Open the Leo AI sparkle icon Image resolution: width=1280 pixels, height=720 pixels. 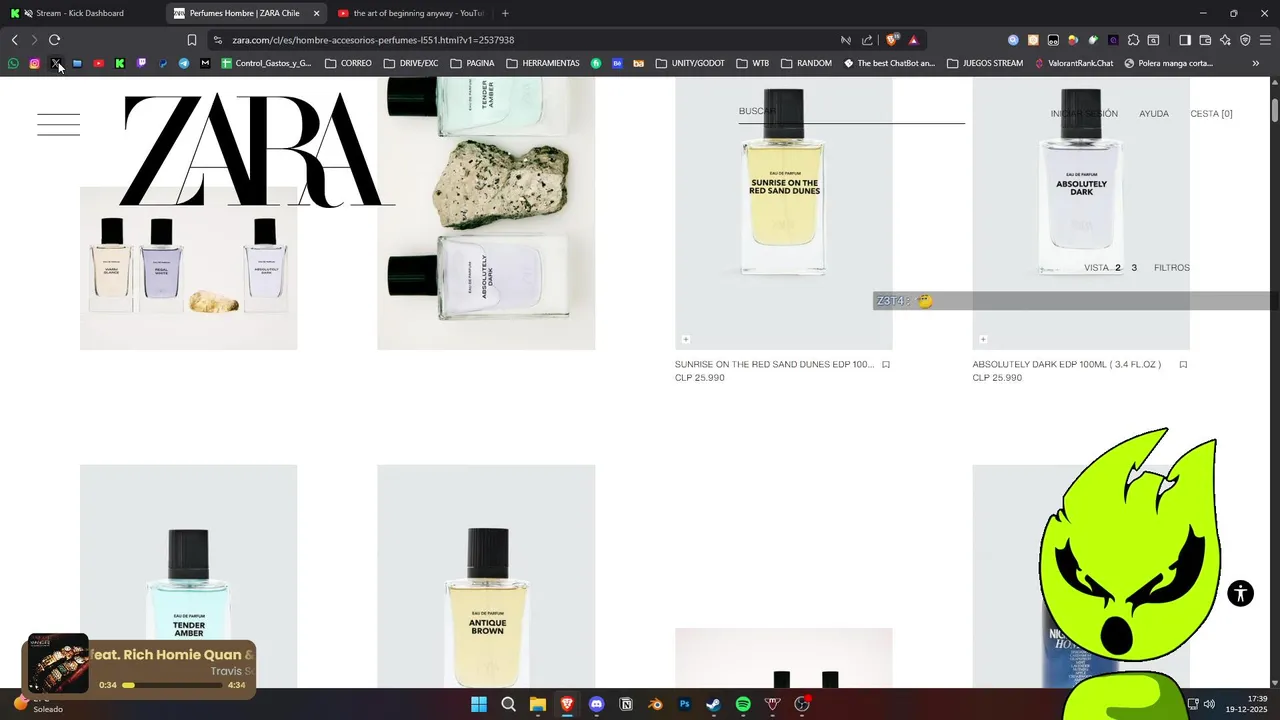tap(1225, 40)
